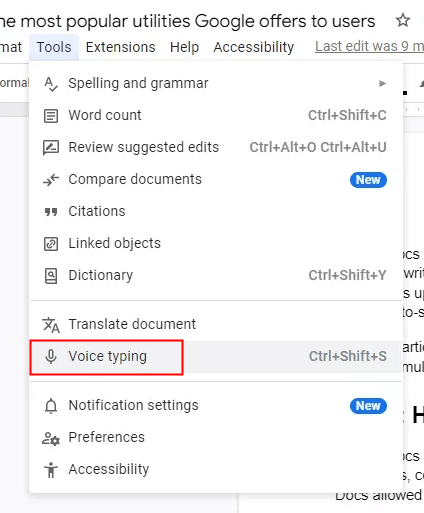Image resolution: width=424 pixels, height=513 pixels.
Task: Click the New badge beside Notification settings
Action: tap(368, 406)
